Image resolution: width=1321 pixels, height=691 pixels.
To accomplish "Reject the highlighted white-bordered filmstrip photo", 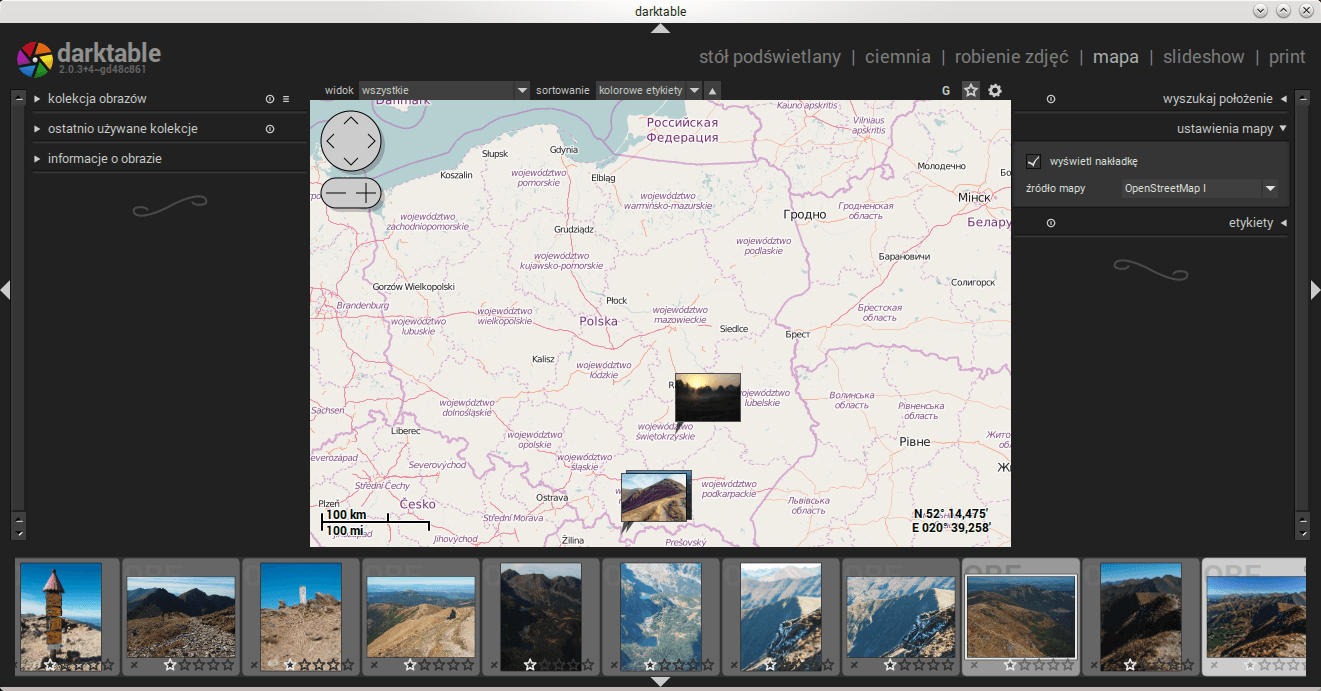I will pos(974,665).
